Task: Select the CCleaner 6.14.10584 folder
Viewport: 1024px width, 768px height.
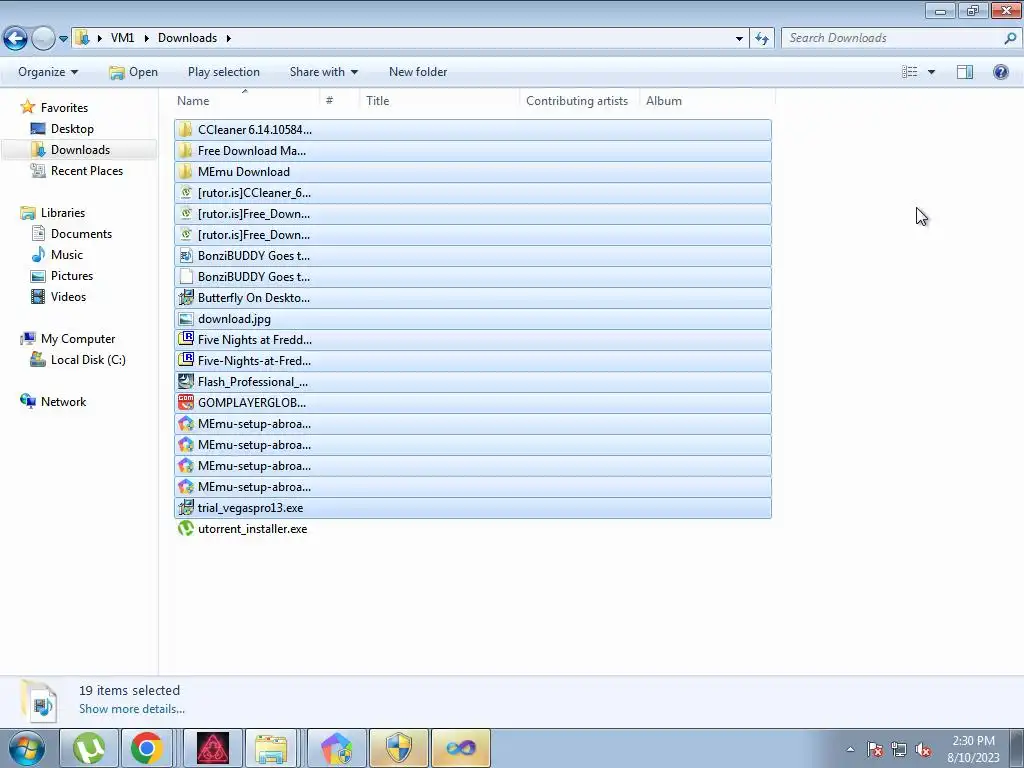Action: click(x=473, y=129)
